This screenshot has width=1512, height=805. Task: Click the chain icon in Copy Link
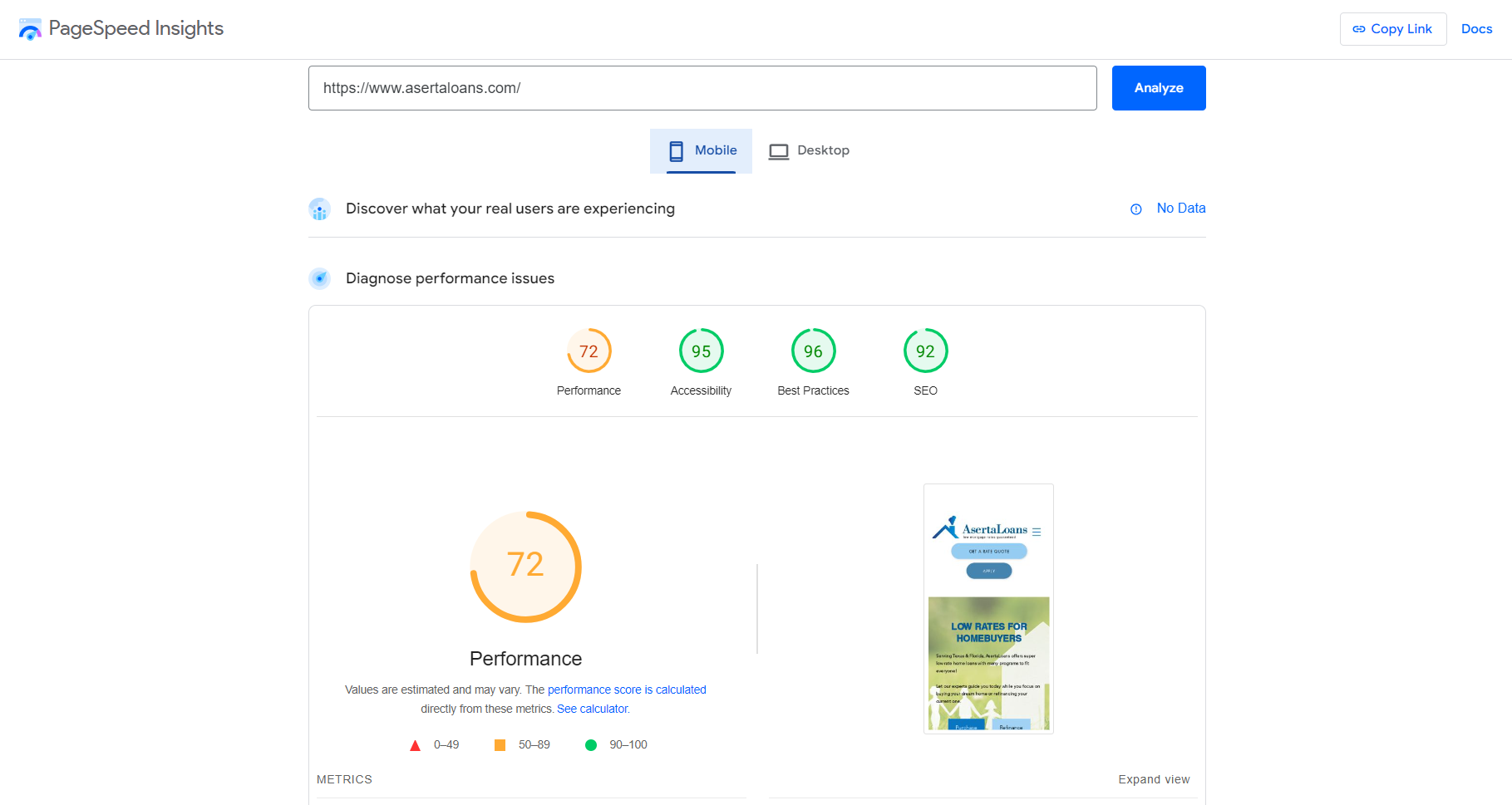[x=1359, y=29]
